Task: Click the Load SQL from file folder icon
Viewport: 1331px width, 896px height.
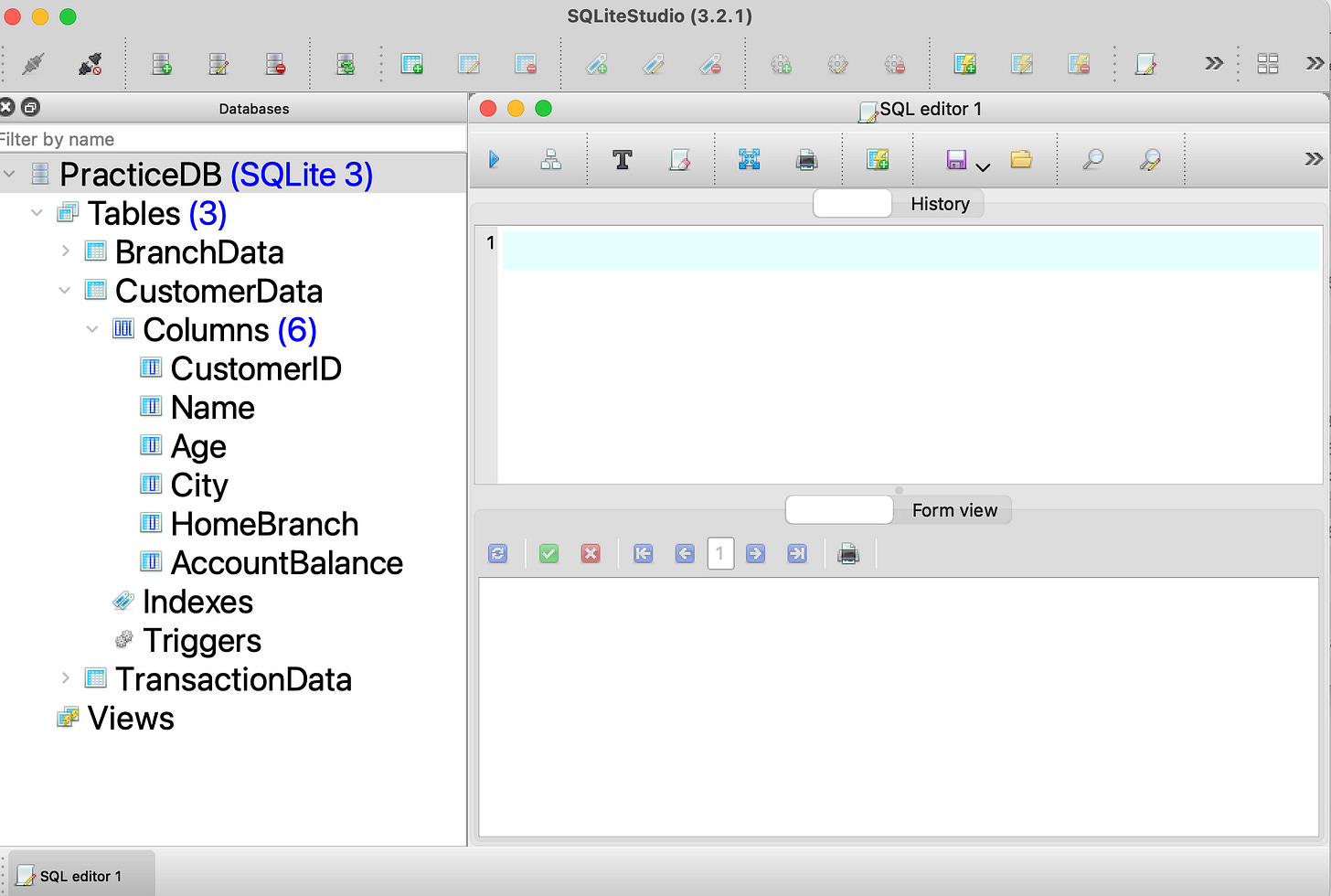Action: [1021, 160]
